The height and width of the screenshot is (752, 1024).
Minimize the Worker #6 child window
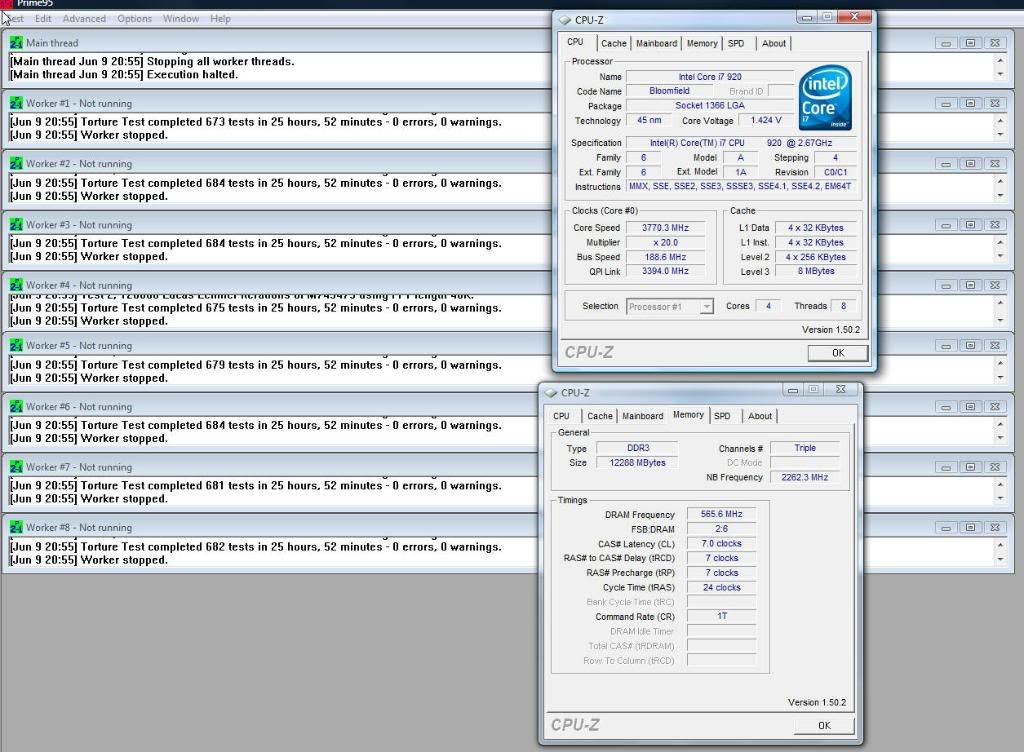point(946,407)
